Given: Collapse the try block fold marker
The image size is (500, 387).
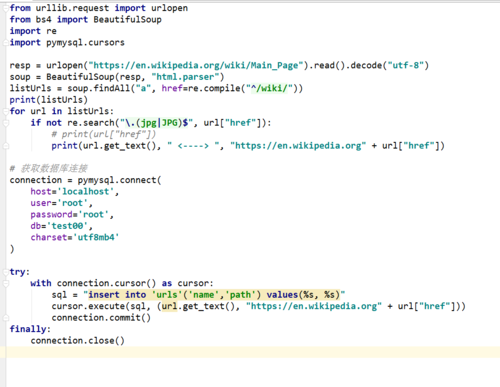Looking at the screenshot, I should point(5,272).
